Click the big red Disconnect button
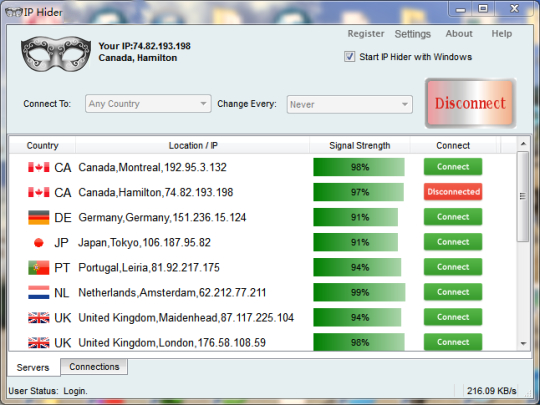 (x=470, y=103)
